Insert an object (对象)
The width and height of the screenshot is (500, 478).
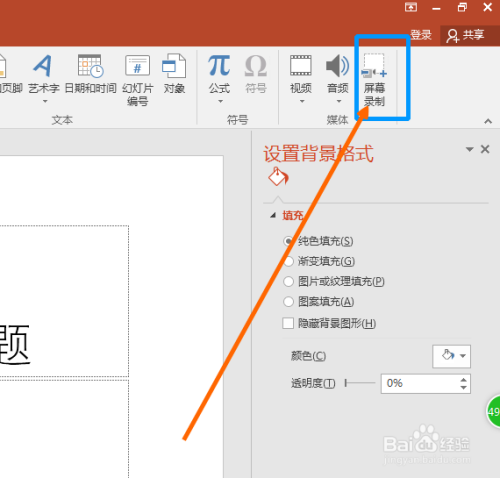click(174, 75)
